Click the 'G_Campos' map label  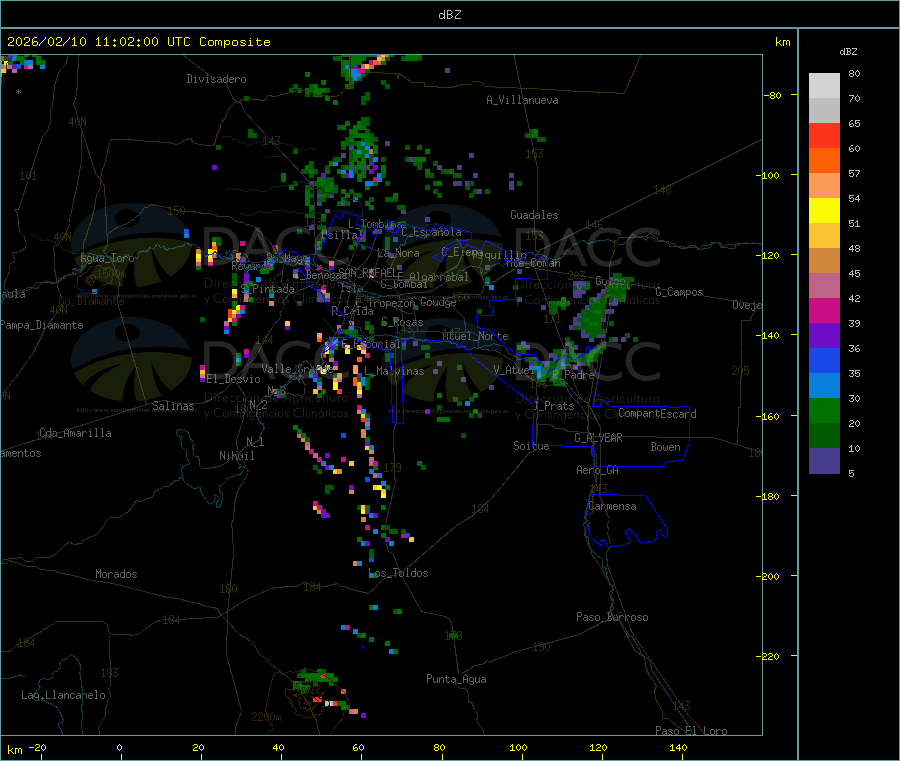(679, 292)
